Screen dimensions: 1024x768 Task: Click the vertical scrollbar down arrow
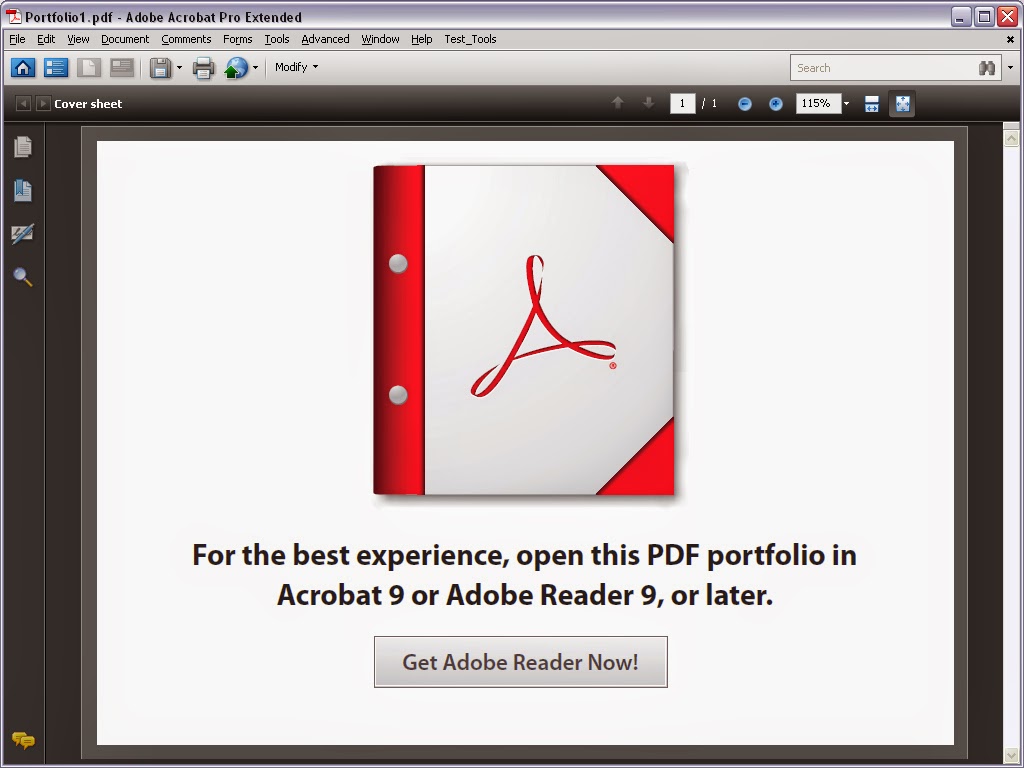point(1011,756)
